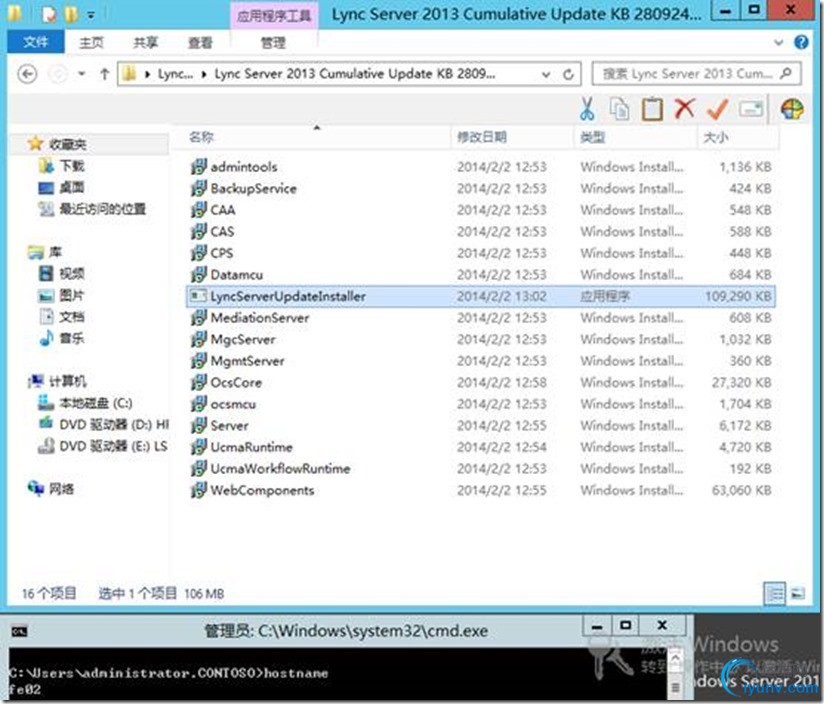Screen dimensions: 824x704
Task: Click the rename icon right of the checkmark
Action: pos(750,109)
